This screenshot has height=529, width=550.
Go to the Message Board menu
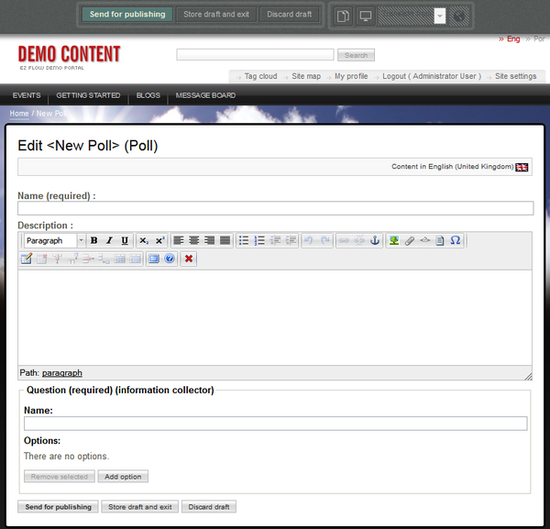206,95
